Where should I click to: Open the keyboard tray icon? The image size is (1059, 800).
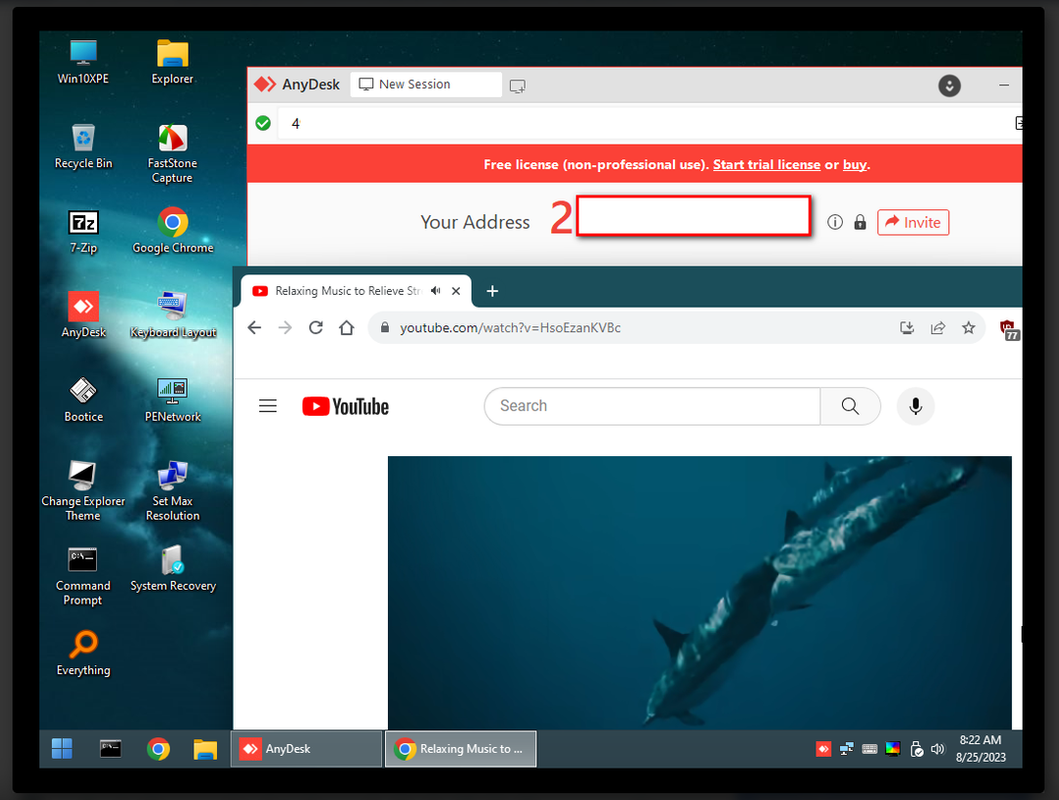pos(869,749)
